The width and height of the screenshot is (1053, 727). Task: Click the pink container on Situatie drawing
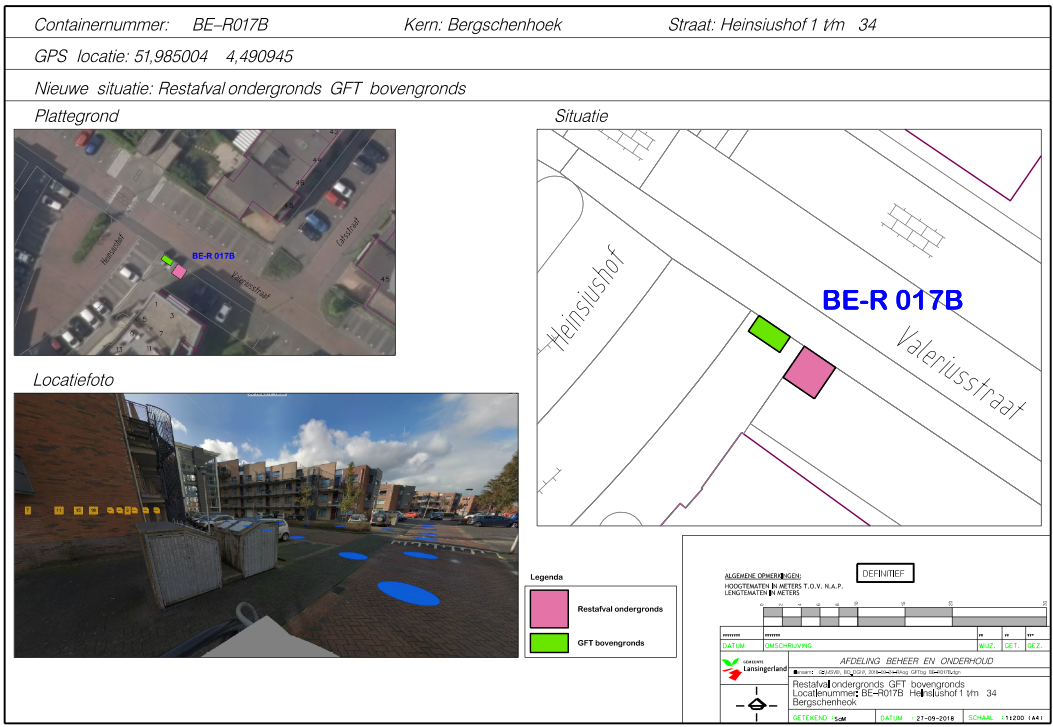click(x=808, y=372)
